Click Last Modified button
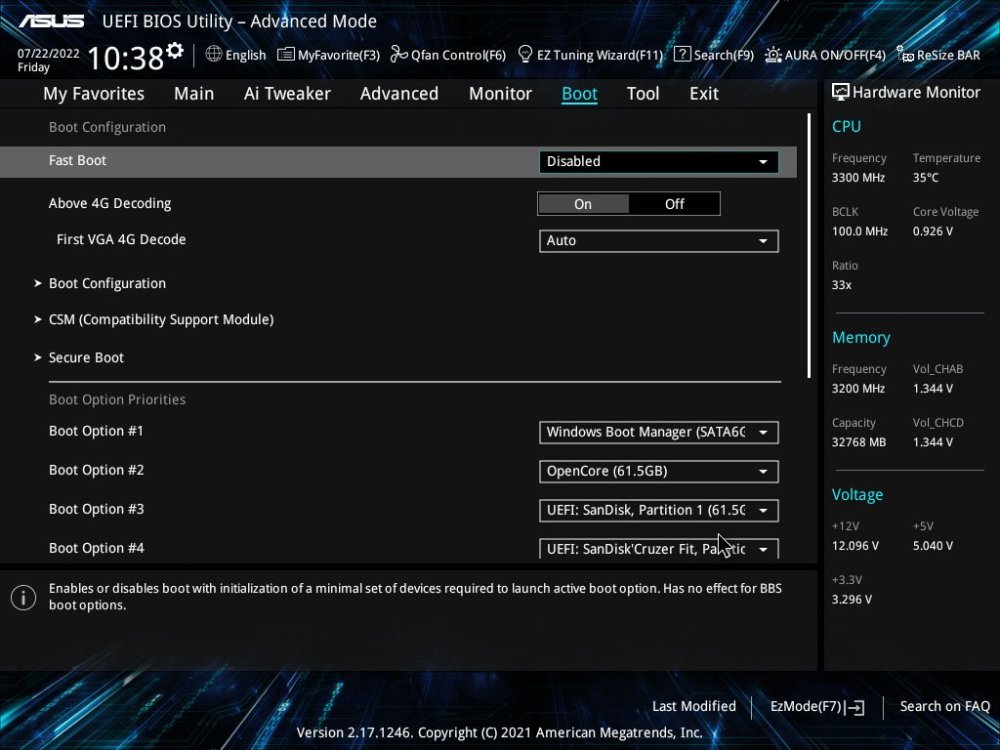The height and width of the screenshot is (750, 1000). (694, 707)
